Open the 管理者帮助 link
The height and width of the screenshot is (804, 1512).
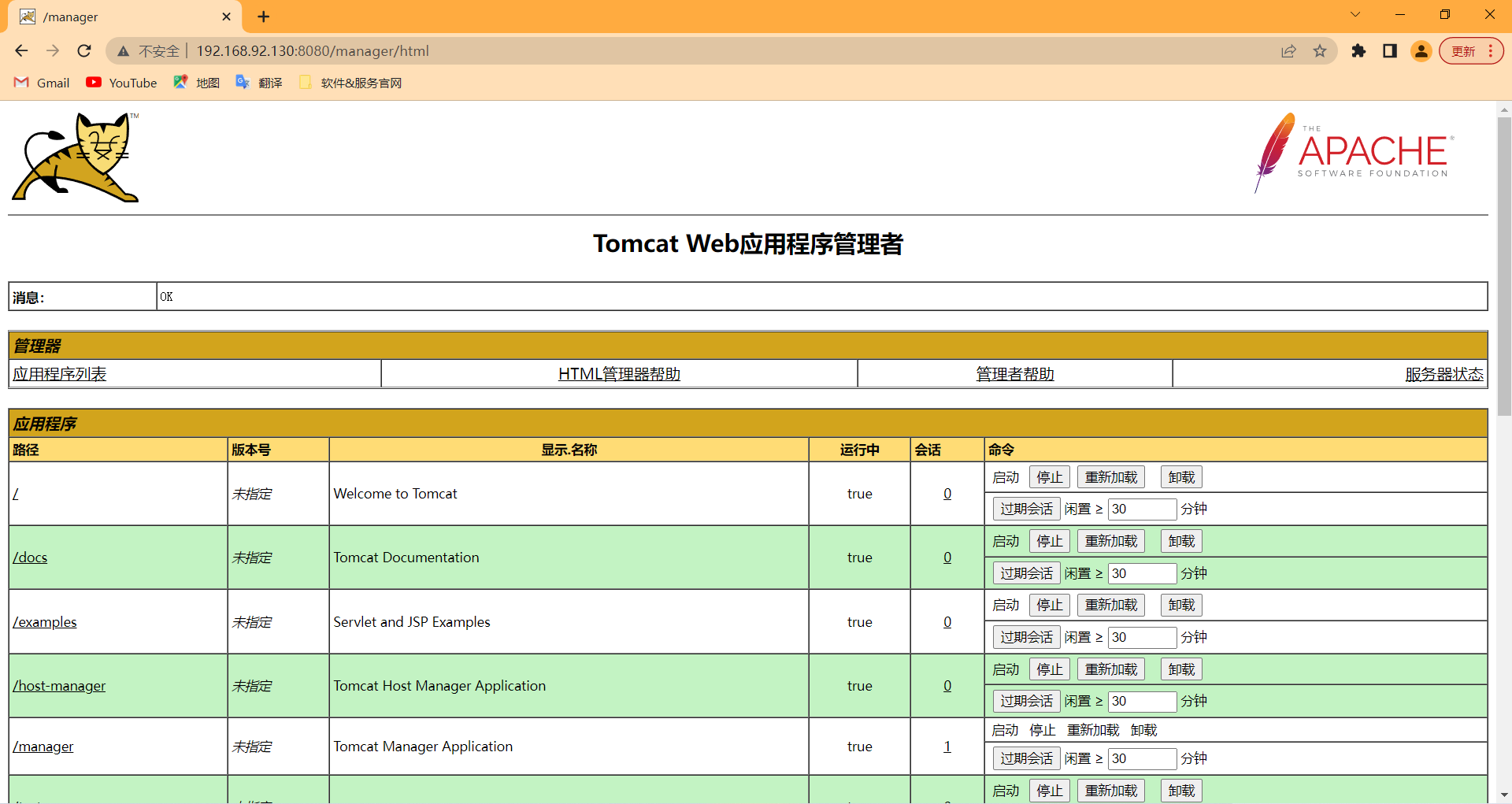click(1015, 374)
